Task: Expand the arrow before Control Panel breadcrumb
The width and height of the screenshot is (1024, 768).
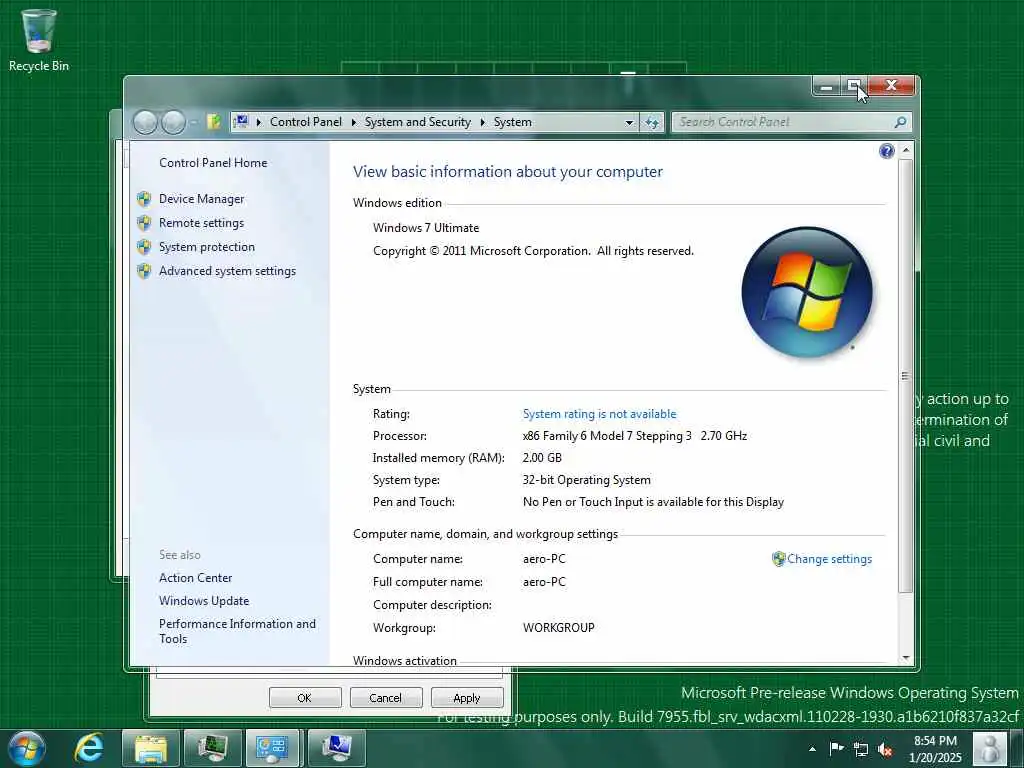Action: click(259, 122)
